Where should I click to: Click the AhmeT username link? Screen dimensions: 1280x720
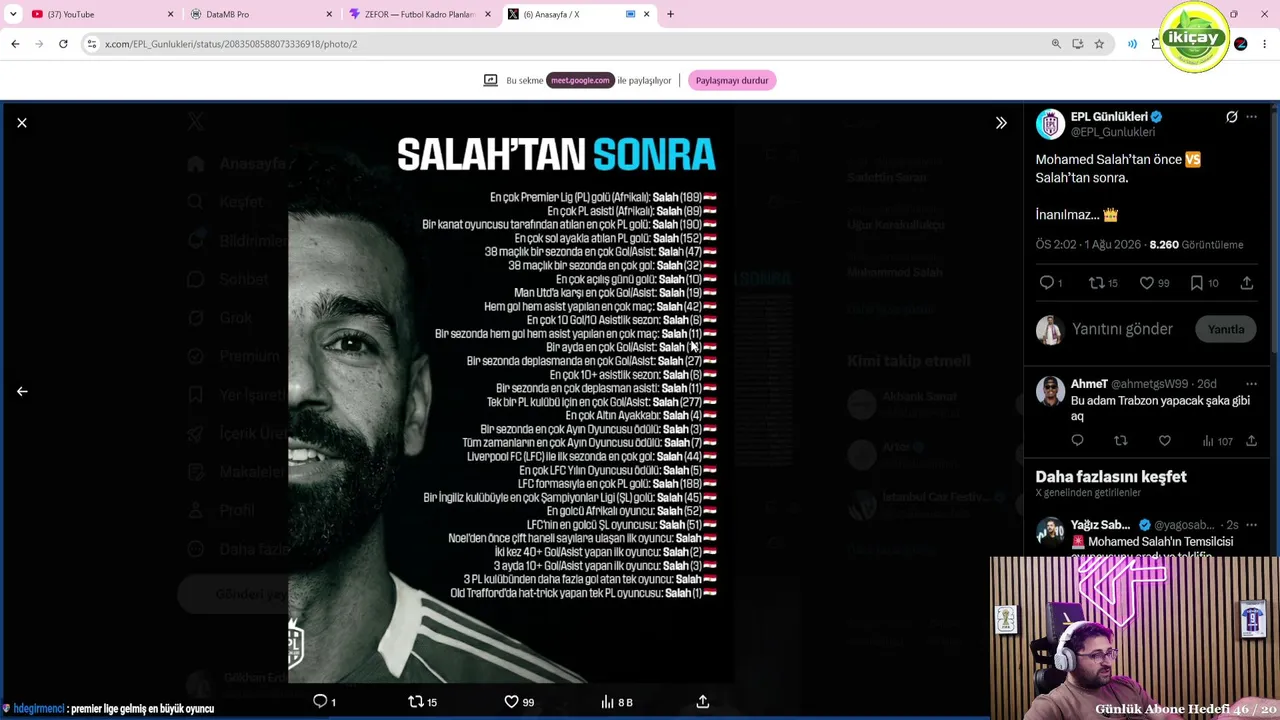(x=1089, y=384)
